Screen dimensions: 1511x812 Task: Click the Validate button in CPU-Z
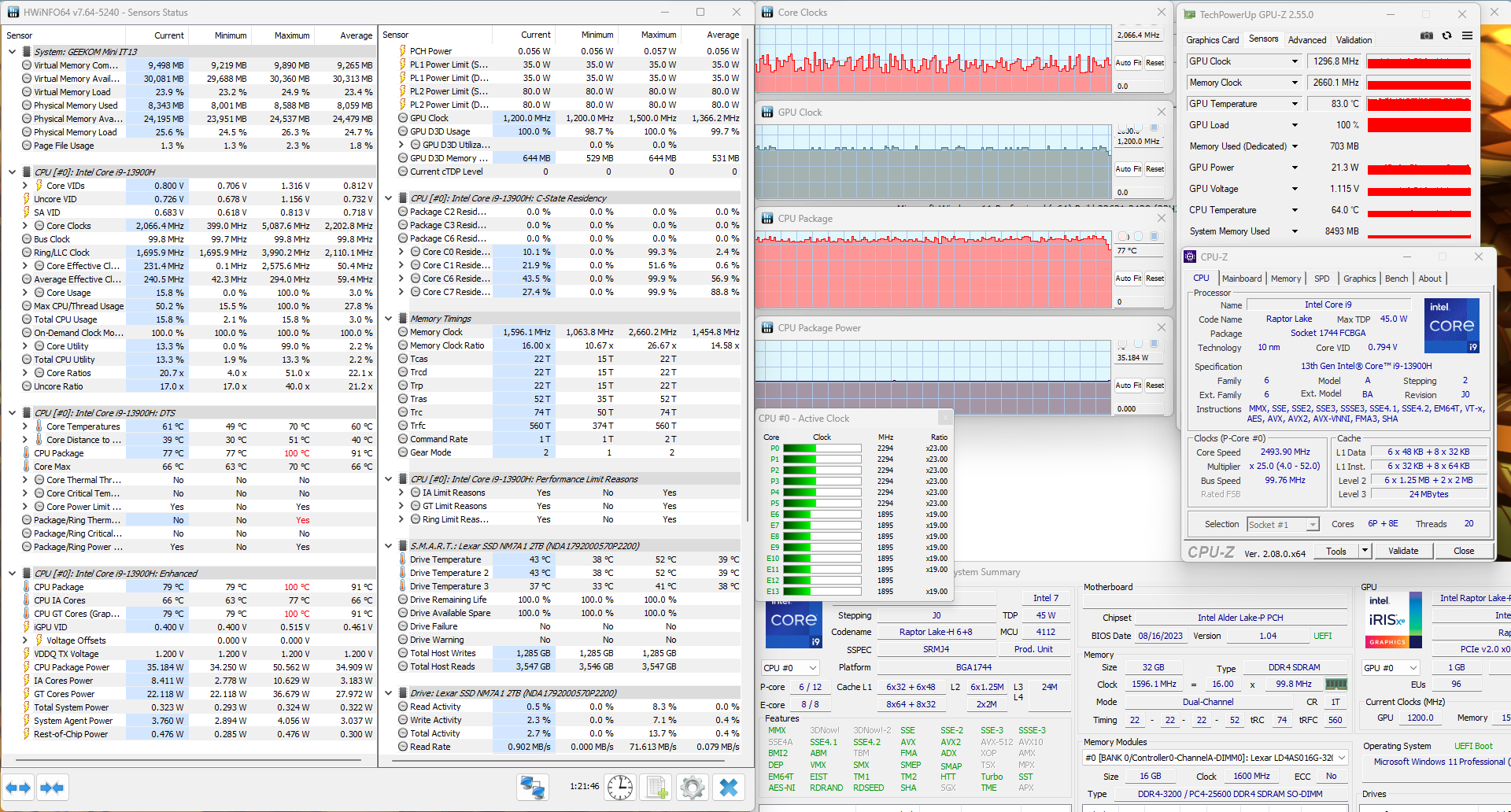pos(1402,551)
